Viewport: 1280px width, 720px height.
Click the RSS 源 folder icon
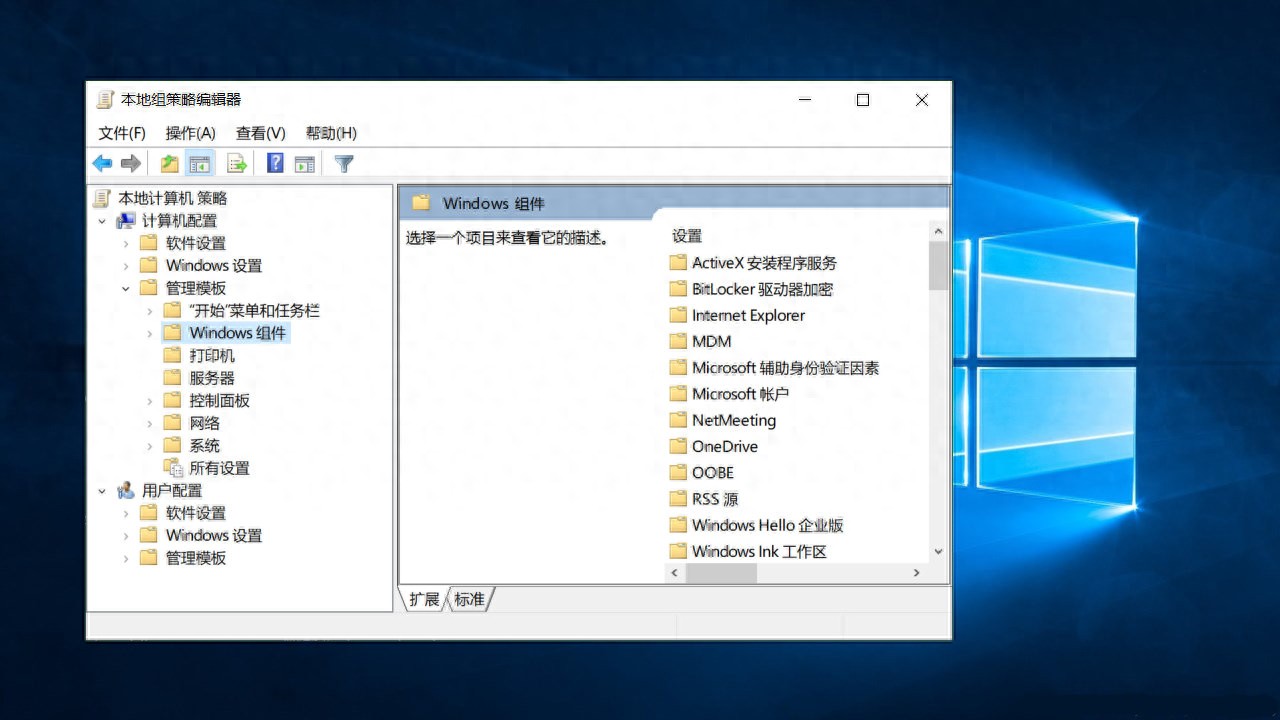[678, 498]
